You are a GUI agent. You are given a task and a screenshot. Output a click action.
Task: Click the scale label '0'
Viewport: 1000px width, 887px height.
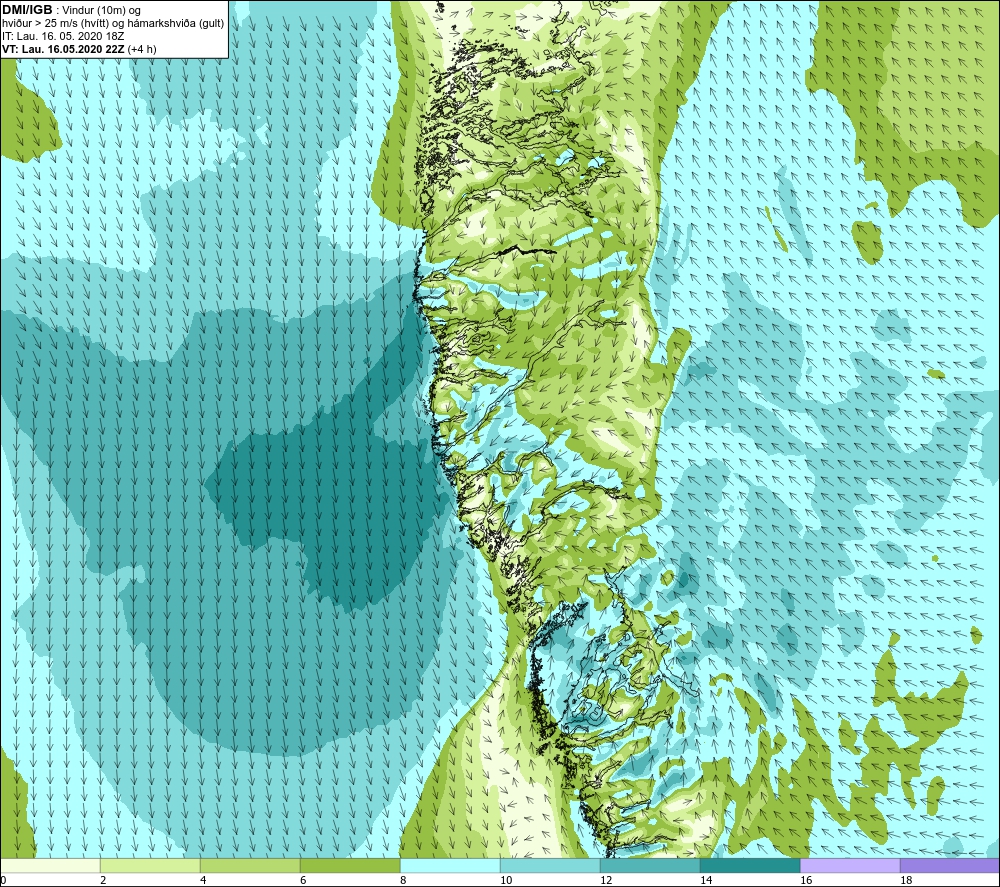pyautogui.click(x=4, y=880)
